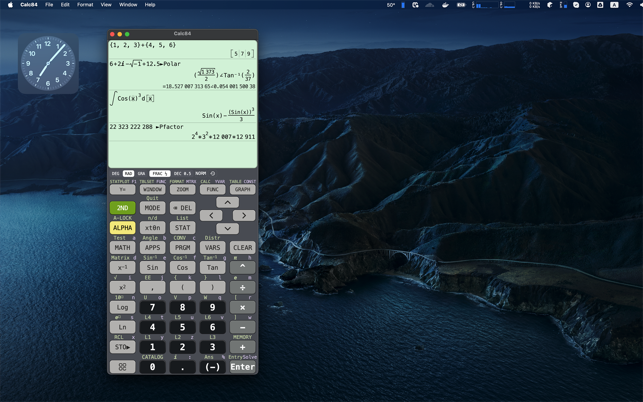
Task: Click the Log key
Action: 123,307
